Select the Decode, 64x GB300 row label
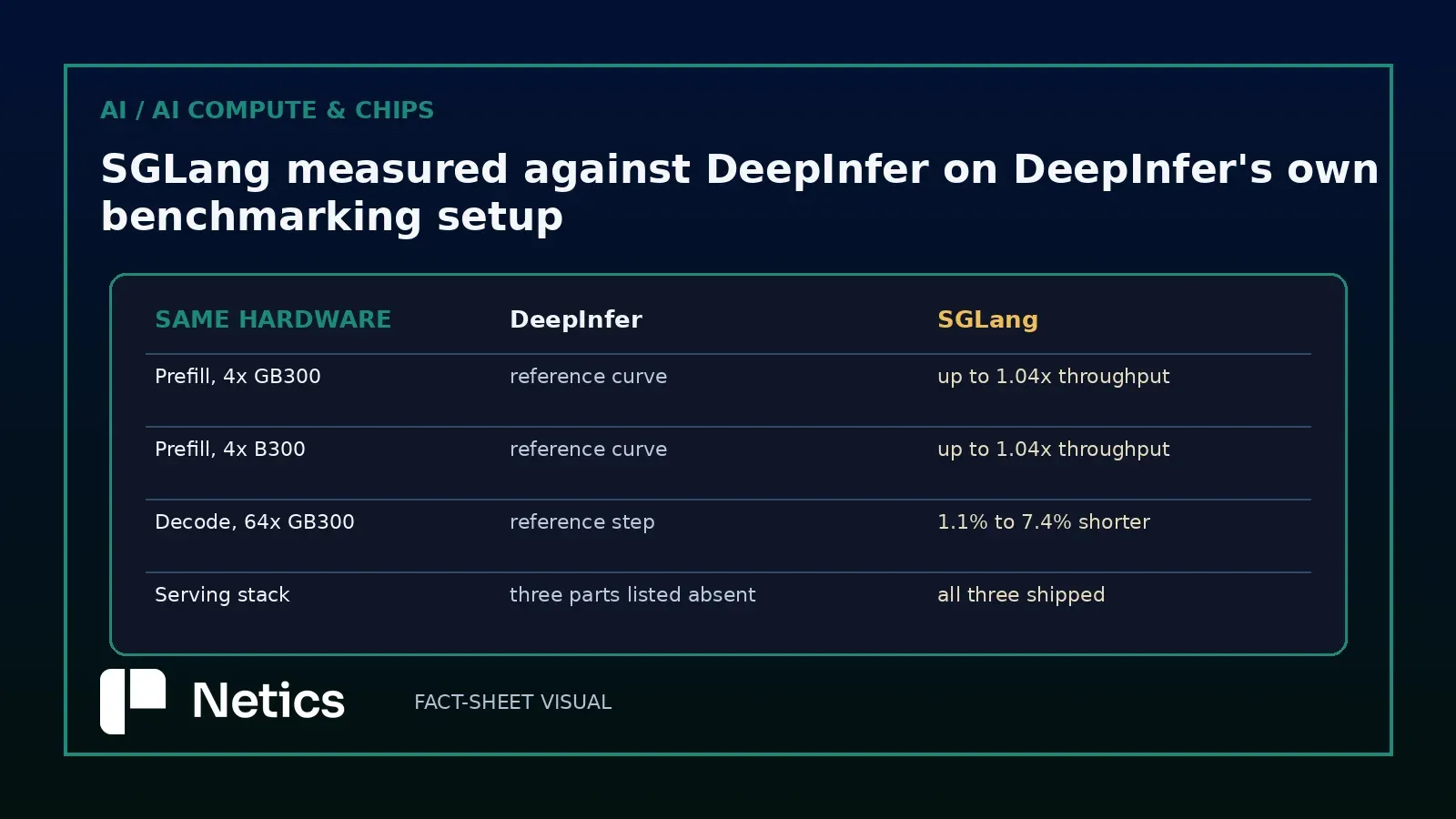The height and width of the screenshot is (819, 1456). click(255, 521)
